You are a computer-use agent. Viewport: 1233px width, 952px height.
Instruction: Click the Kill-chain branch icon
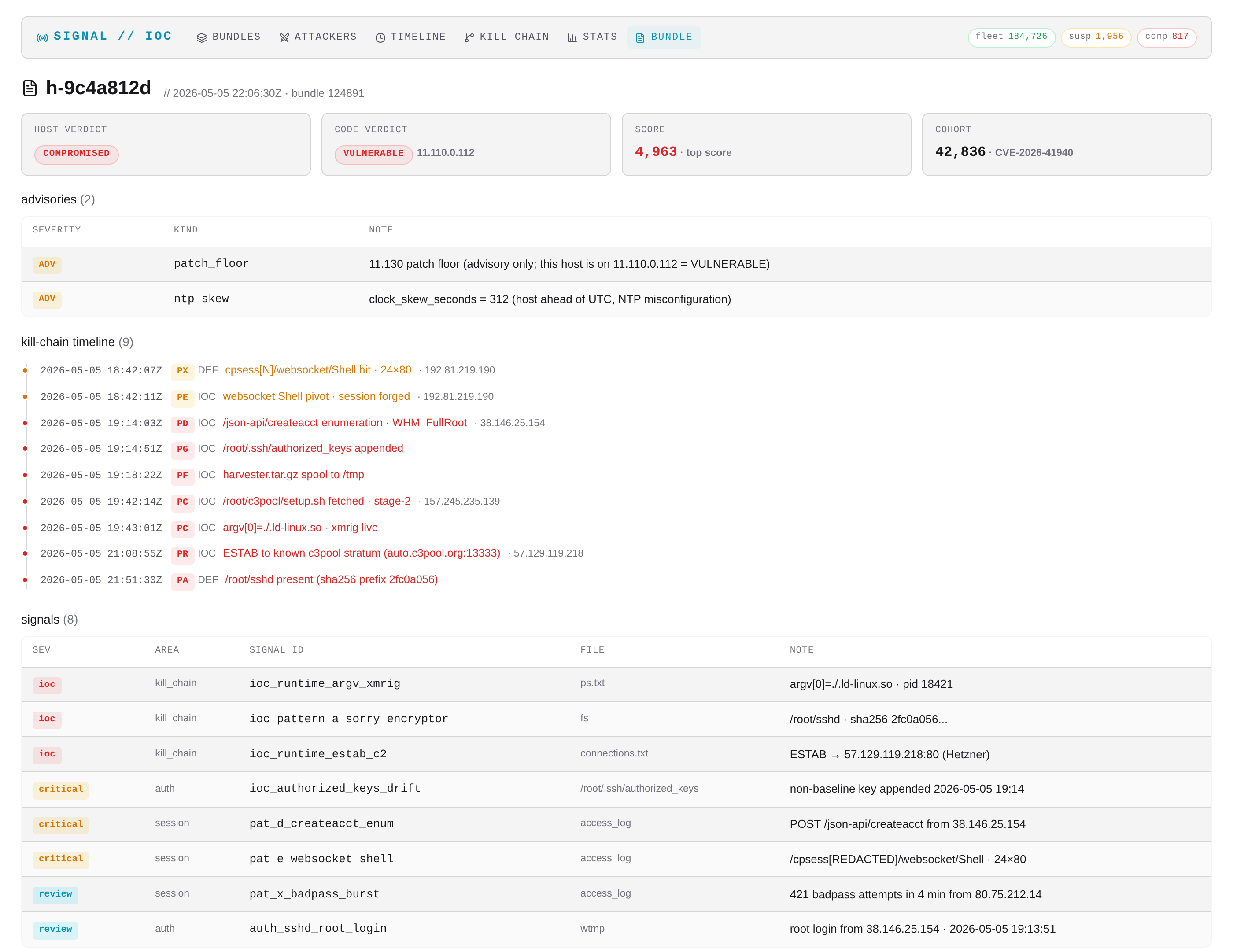point(469,37)
